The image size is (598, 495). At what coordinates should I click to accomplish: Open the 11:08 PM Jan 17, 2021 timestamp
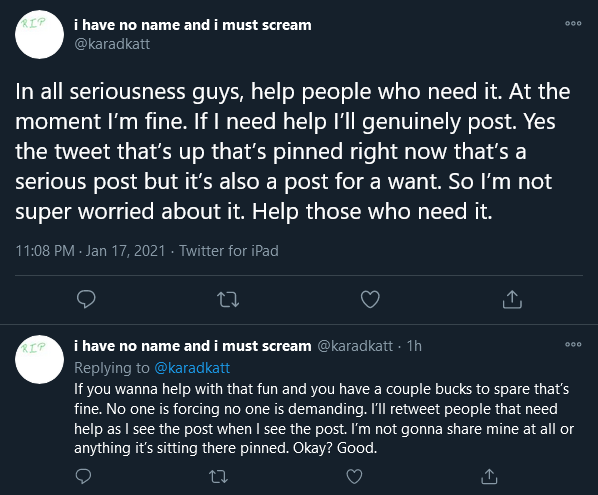click(x=90, y=251)
